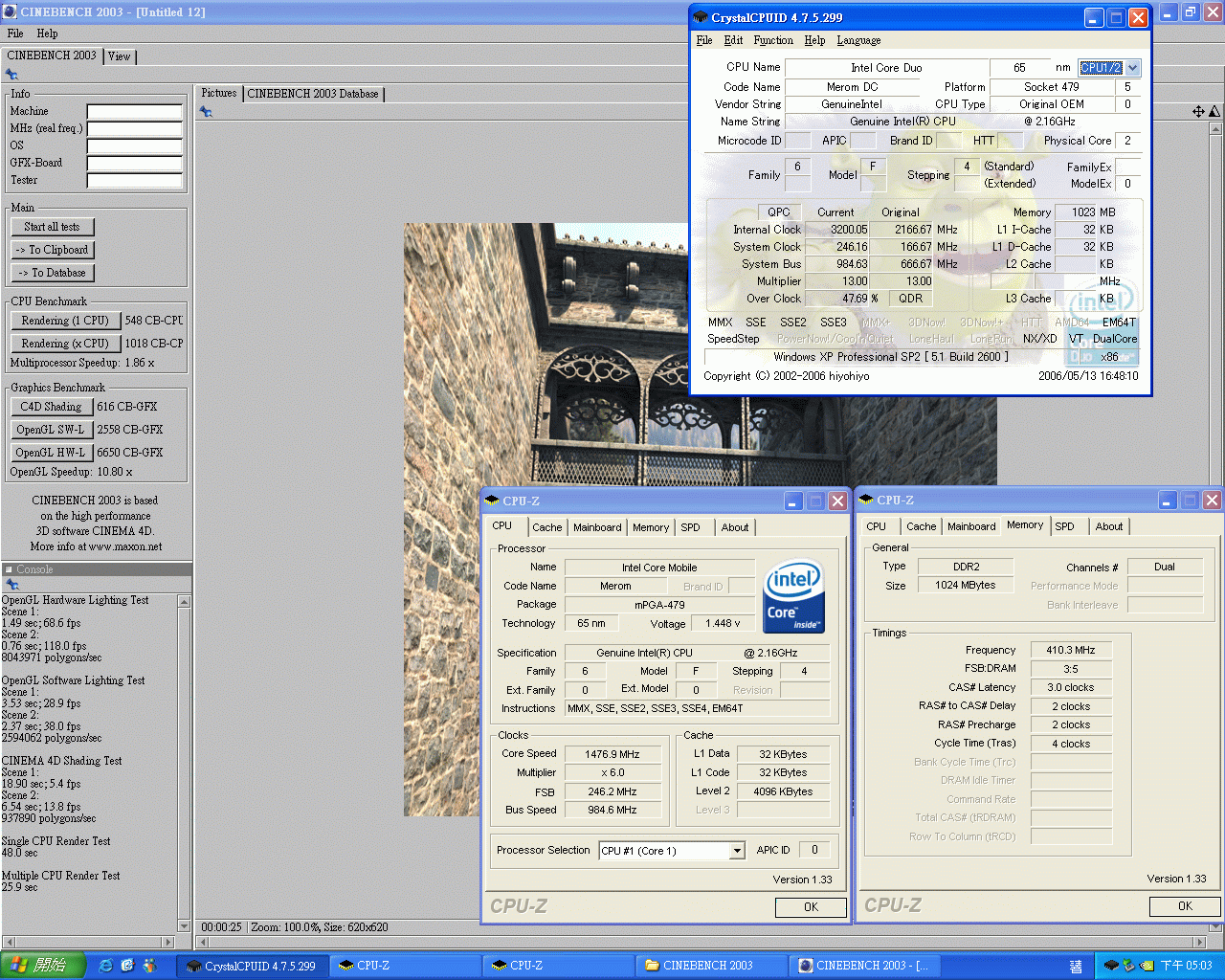Run the C4D Shading benchmark
This screenshot has width=1225, height=980.
[52, 407]
